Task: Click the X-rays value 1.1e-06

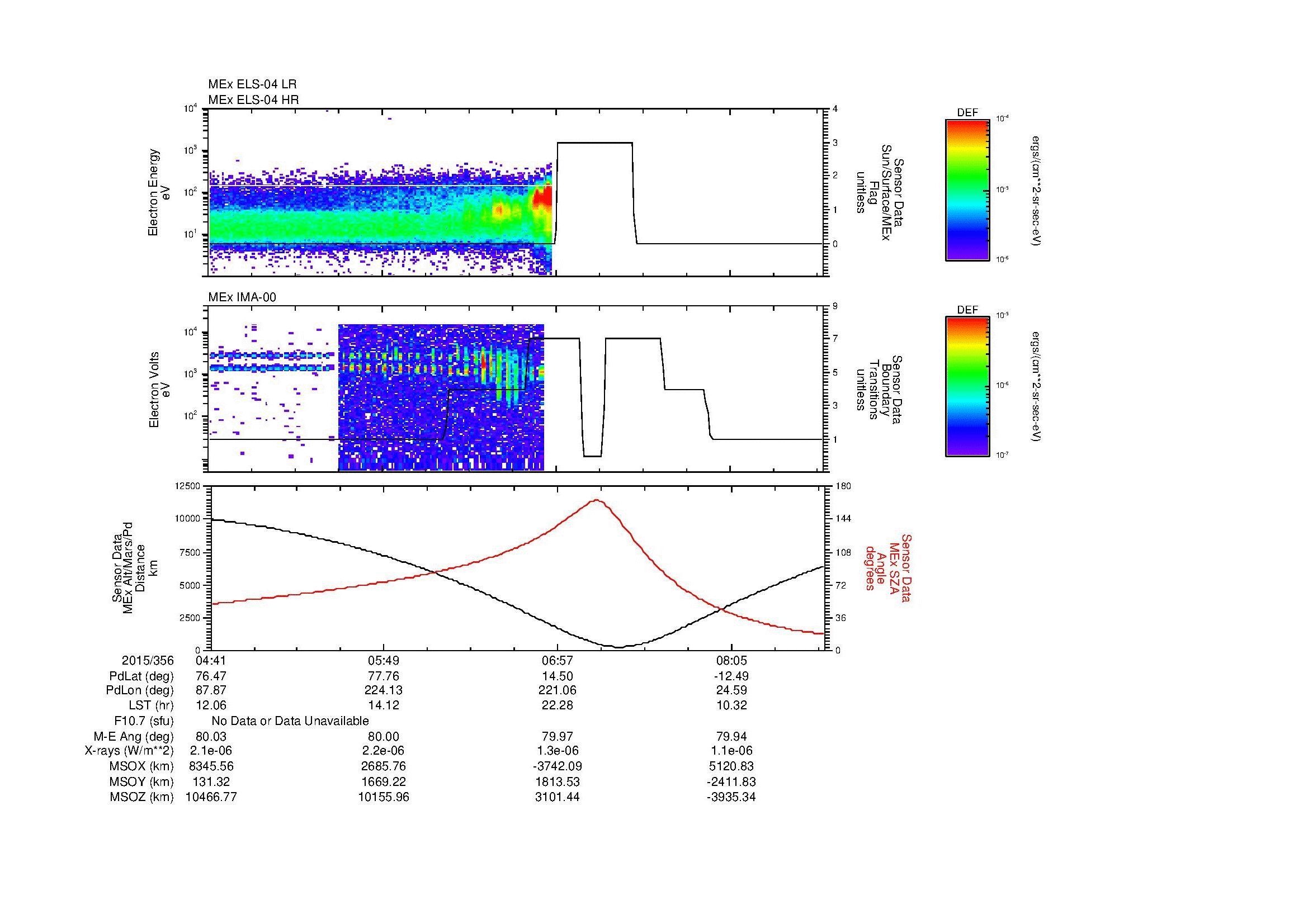Action: point(731,751)
